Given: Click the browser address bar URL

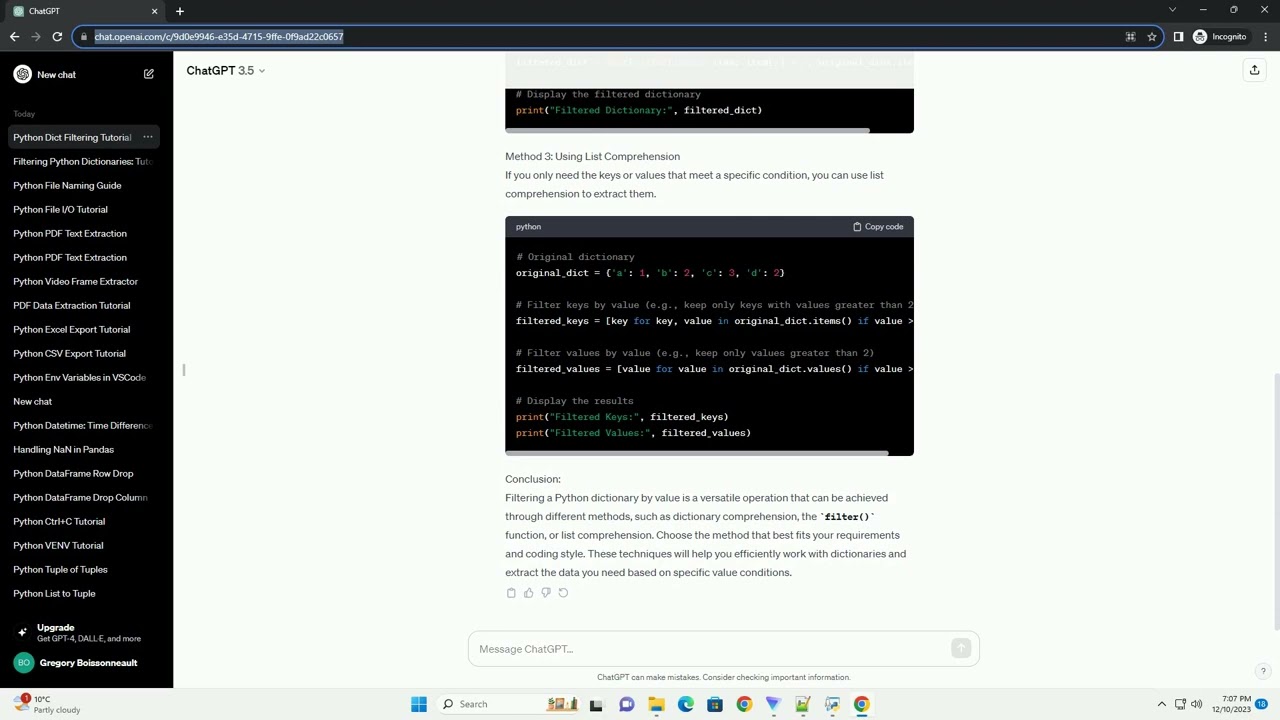Looking at the screenshot, I should tap(219, 37).
